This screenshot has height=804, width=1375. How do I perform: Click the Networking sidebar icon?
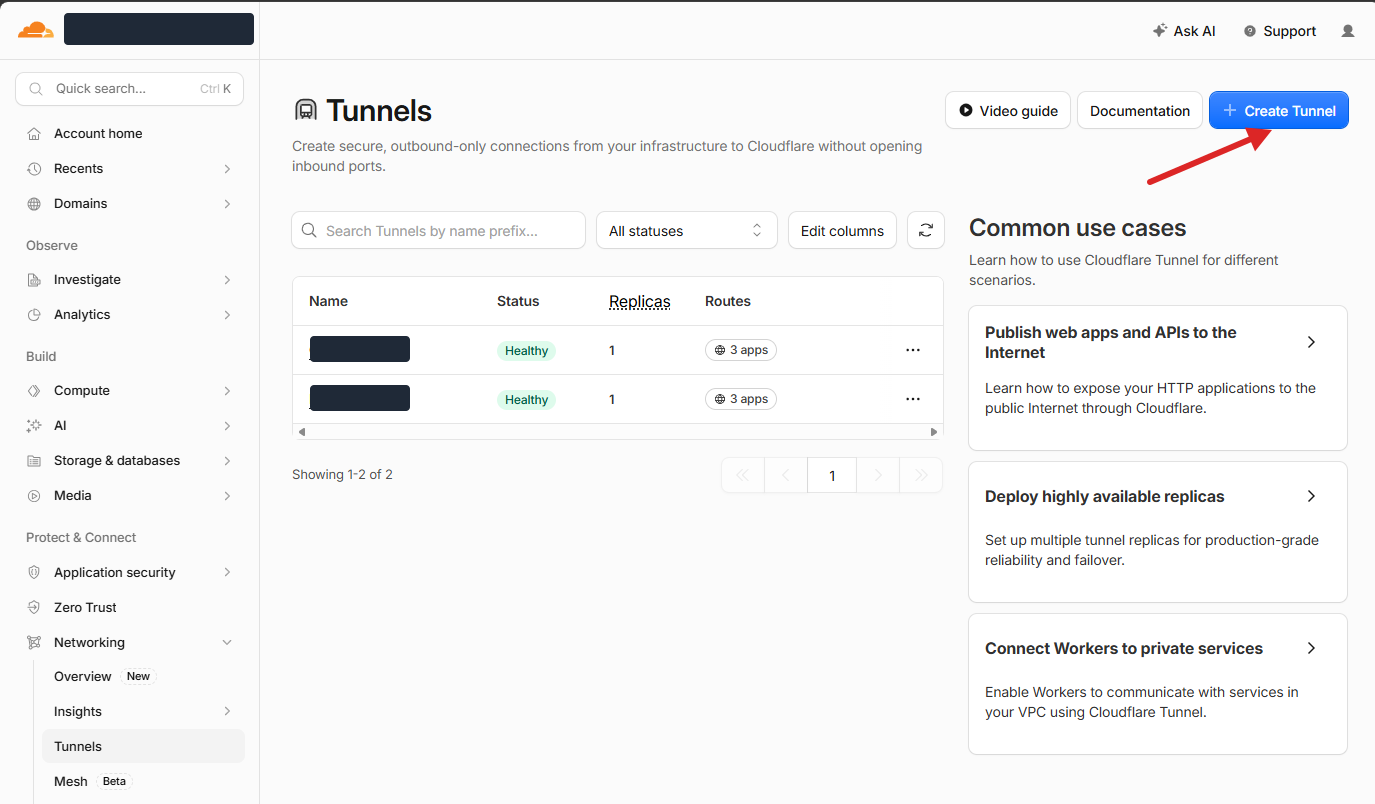coord(34,643)
